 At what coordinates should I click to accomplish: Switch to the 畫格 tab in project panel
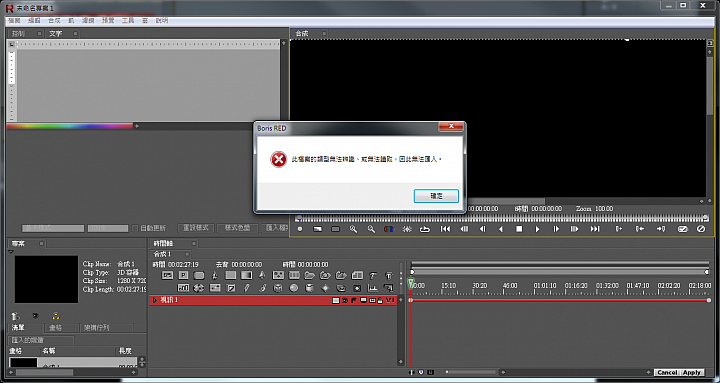56,328
